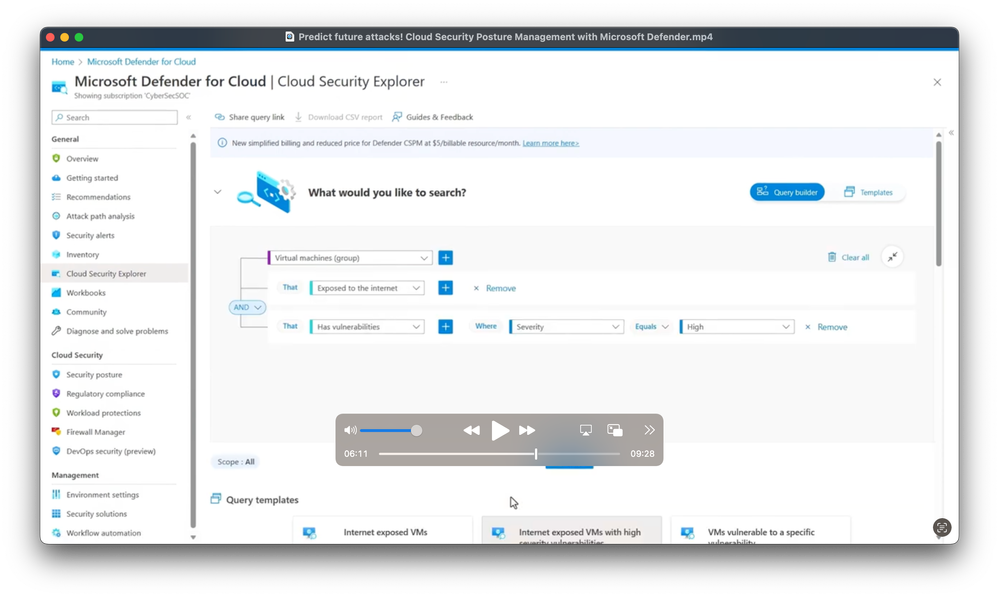Viewport: 999px width, 597px height.
Task: Open Attack path analysis
Action: pos(100,216)
